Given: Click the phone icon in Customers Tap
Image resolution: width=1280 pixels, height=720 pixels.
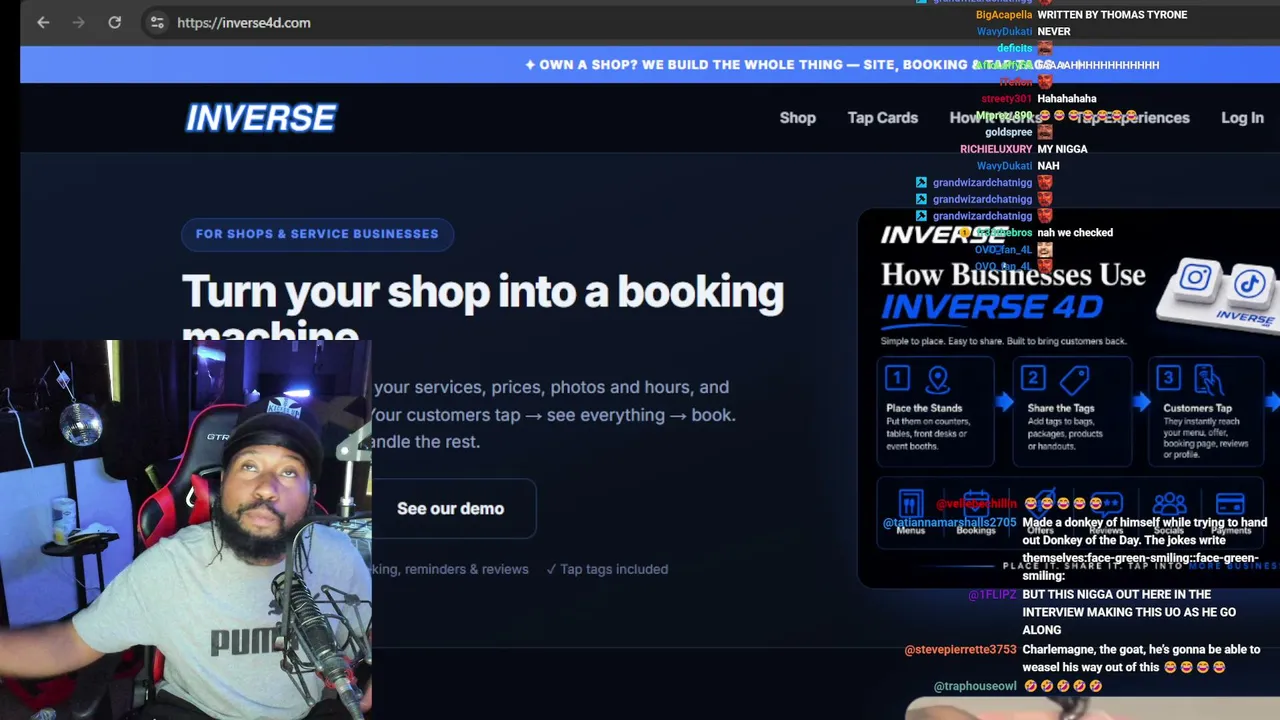Looking at the screenshot, I should (x=1209, y=380).
